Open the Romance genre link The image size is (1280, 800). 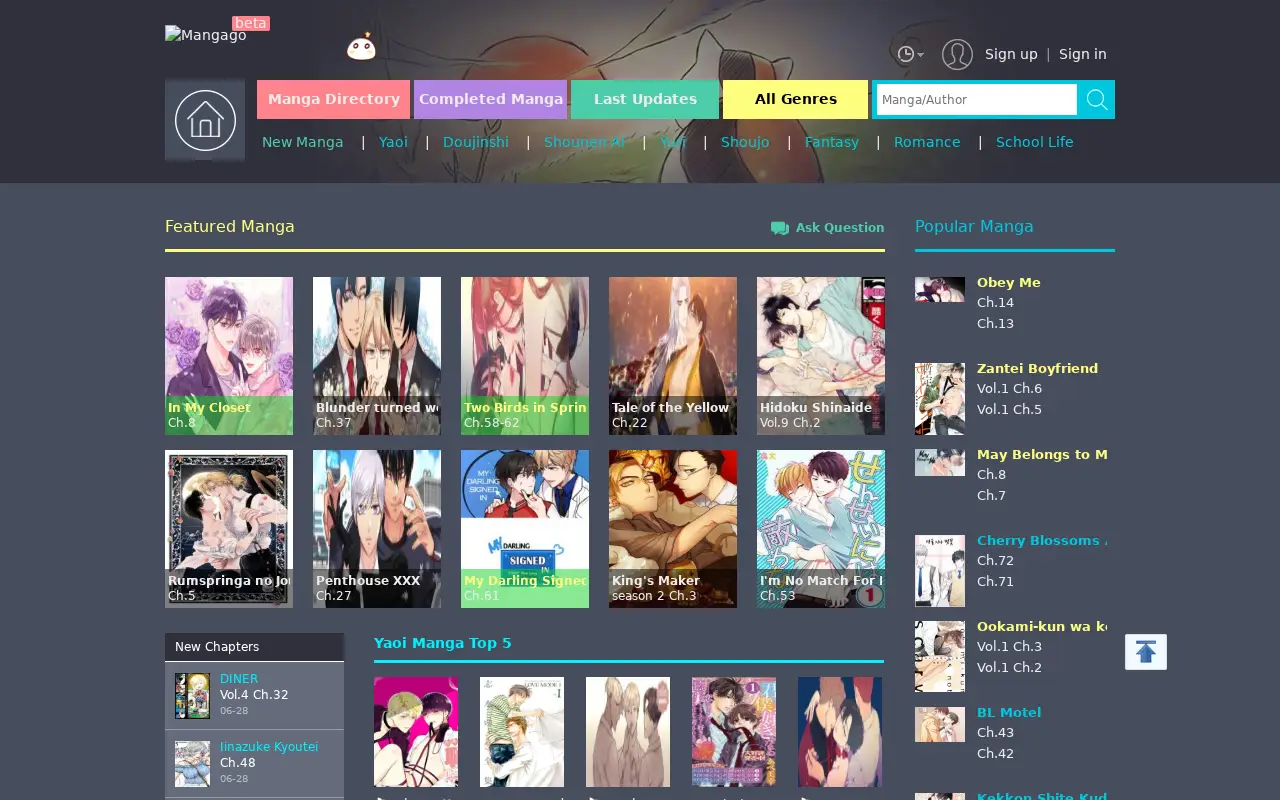927,142
